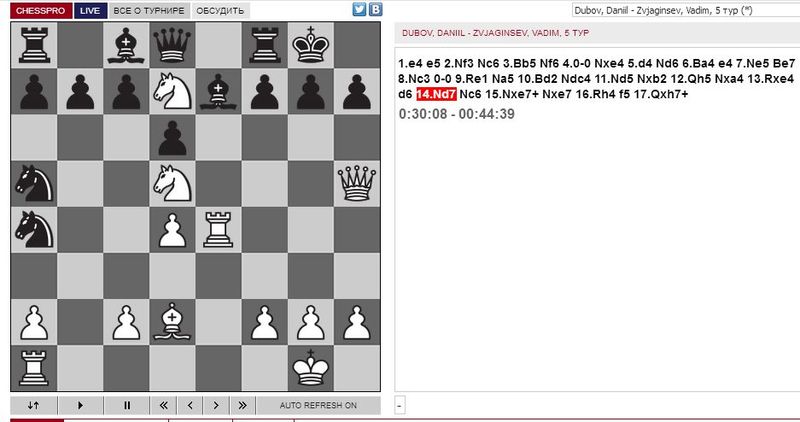Click the white queen on h5
This screenshot has height=422, width=800.
[x=358, y=183]
